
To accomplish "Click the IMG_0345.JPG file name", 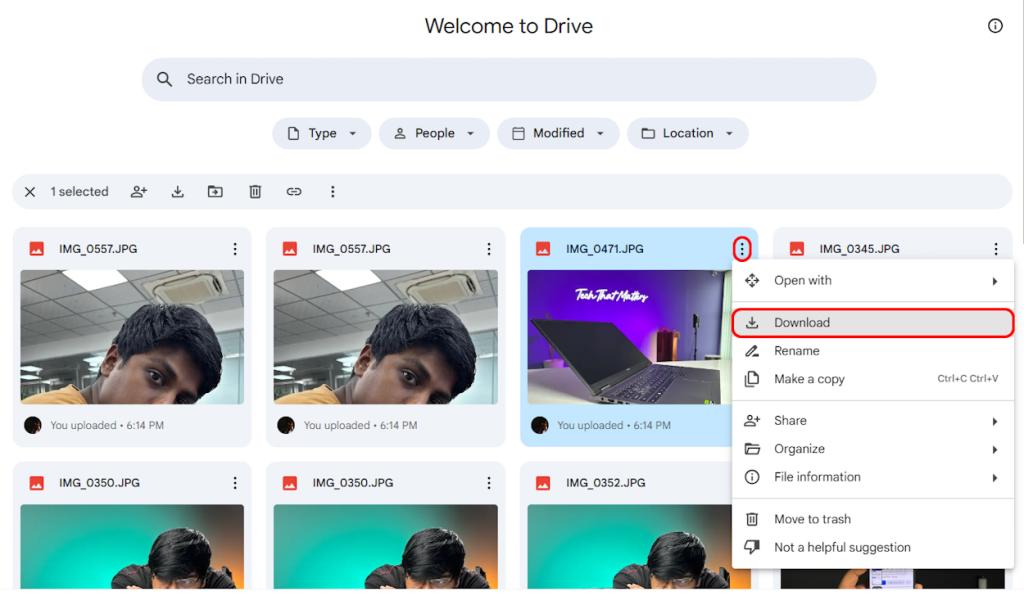I will click(x=859, y=249).
